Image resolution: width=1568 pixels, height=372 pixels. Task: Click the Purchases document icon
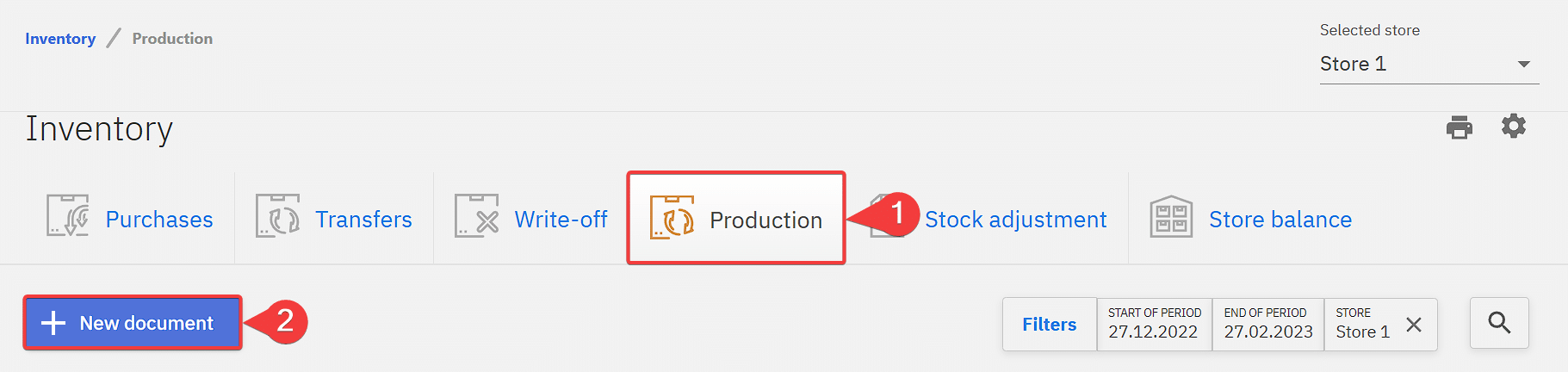coord(67,215)
